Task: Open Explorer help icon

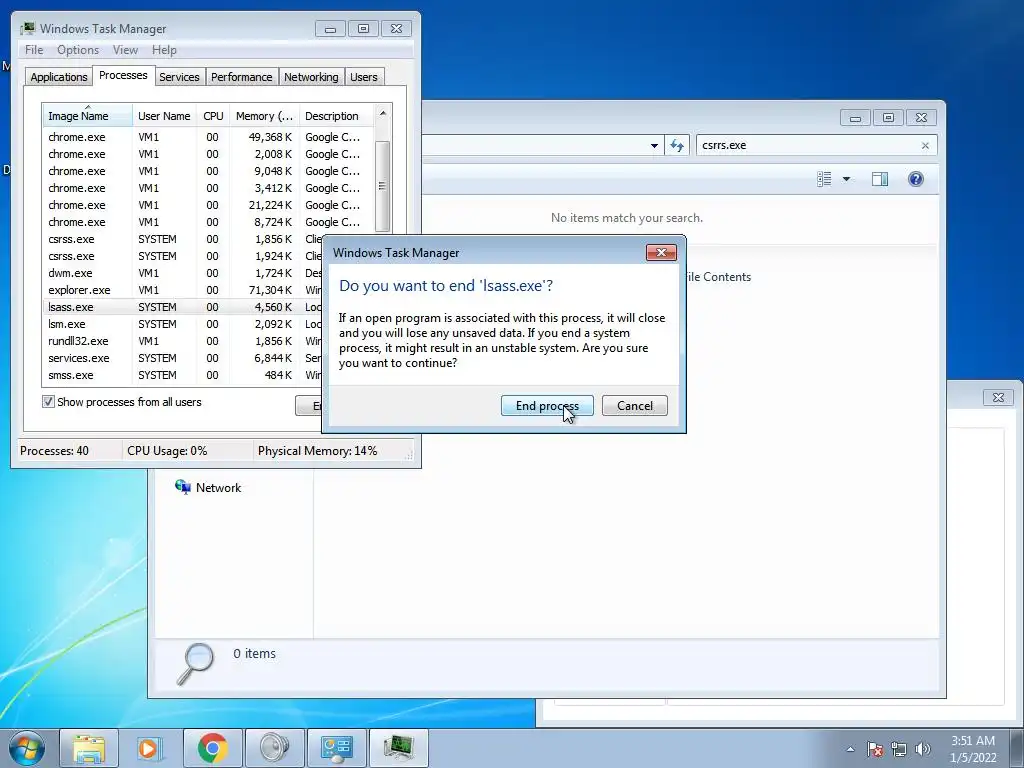Action: (916, 179)
